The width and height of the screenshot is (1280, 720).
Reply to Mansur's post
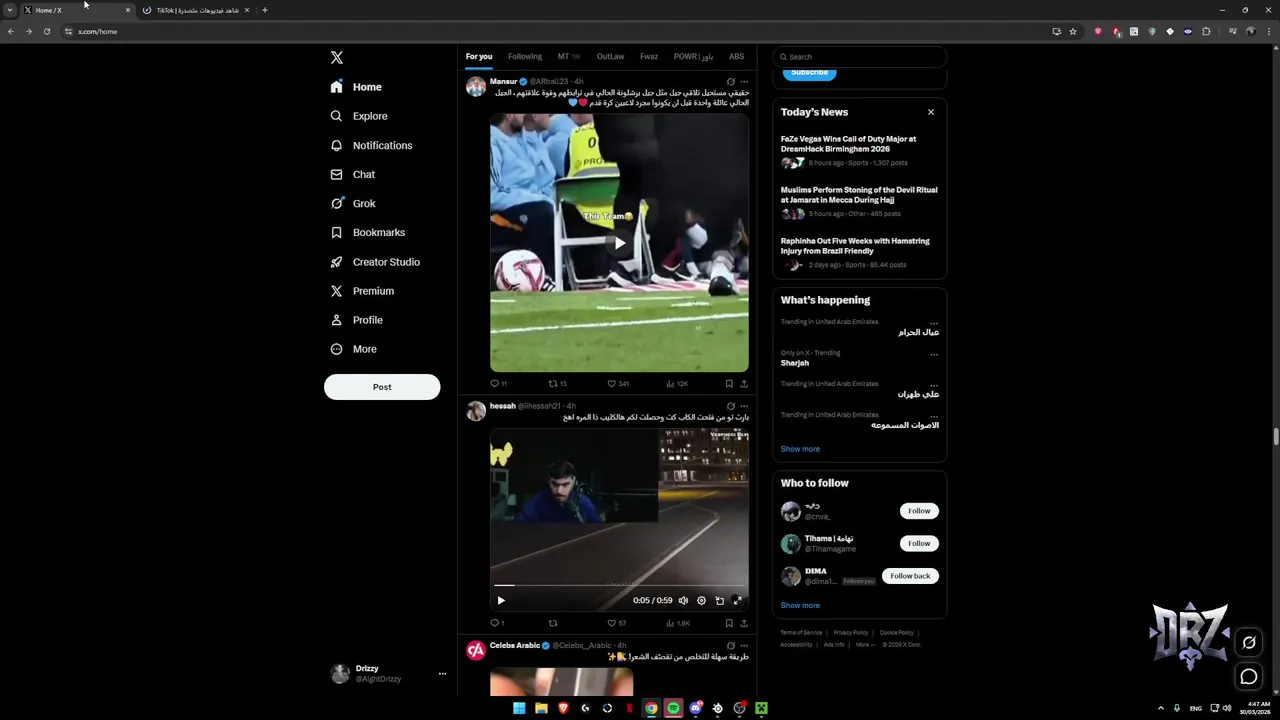[x=497, y=384]
